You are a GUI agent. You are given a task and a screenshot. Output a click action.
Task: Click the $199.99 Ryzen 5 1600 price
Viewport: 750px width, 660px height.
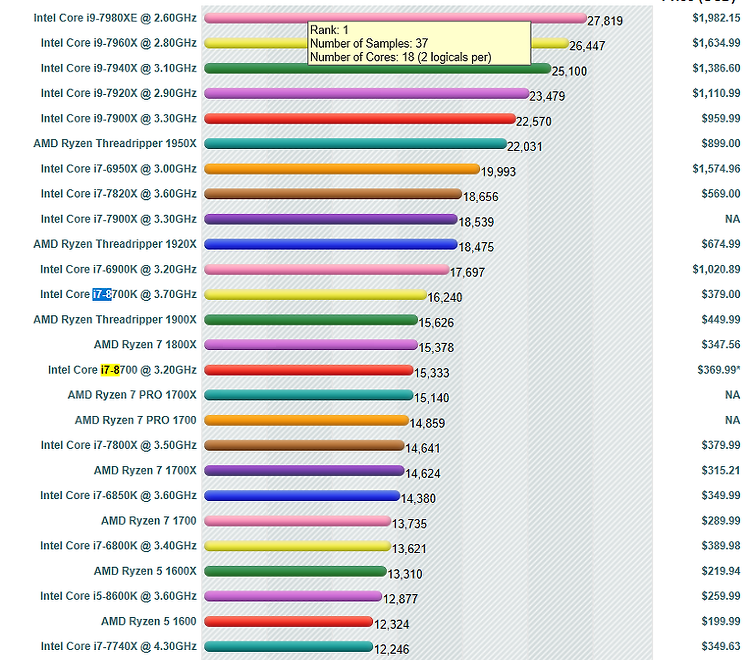[721, 621]
